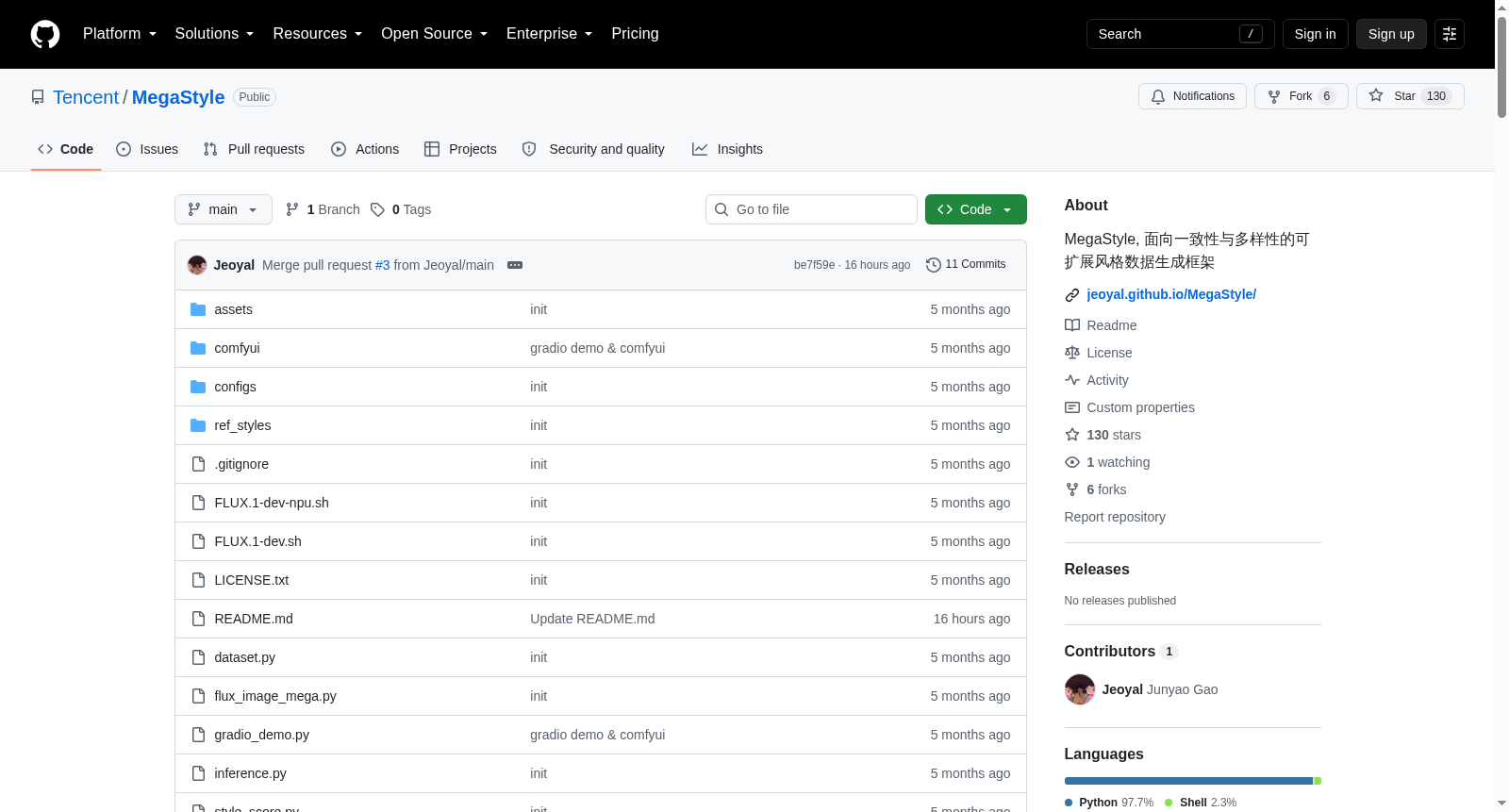Click the README.md file icon
The height and width of the screenshot is (812, 1509).
198,619
